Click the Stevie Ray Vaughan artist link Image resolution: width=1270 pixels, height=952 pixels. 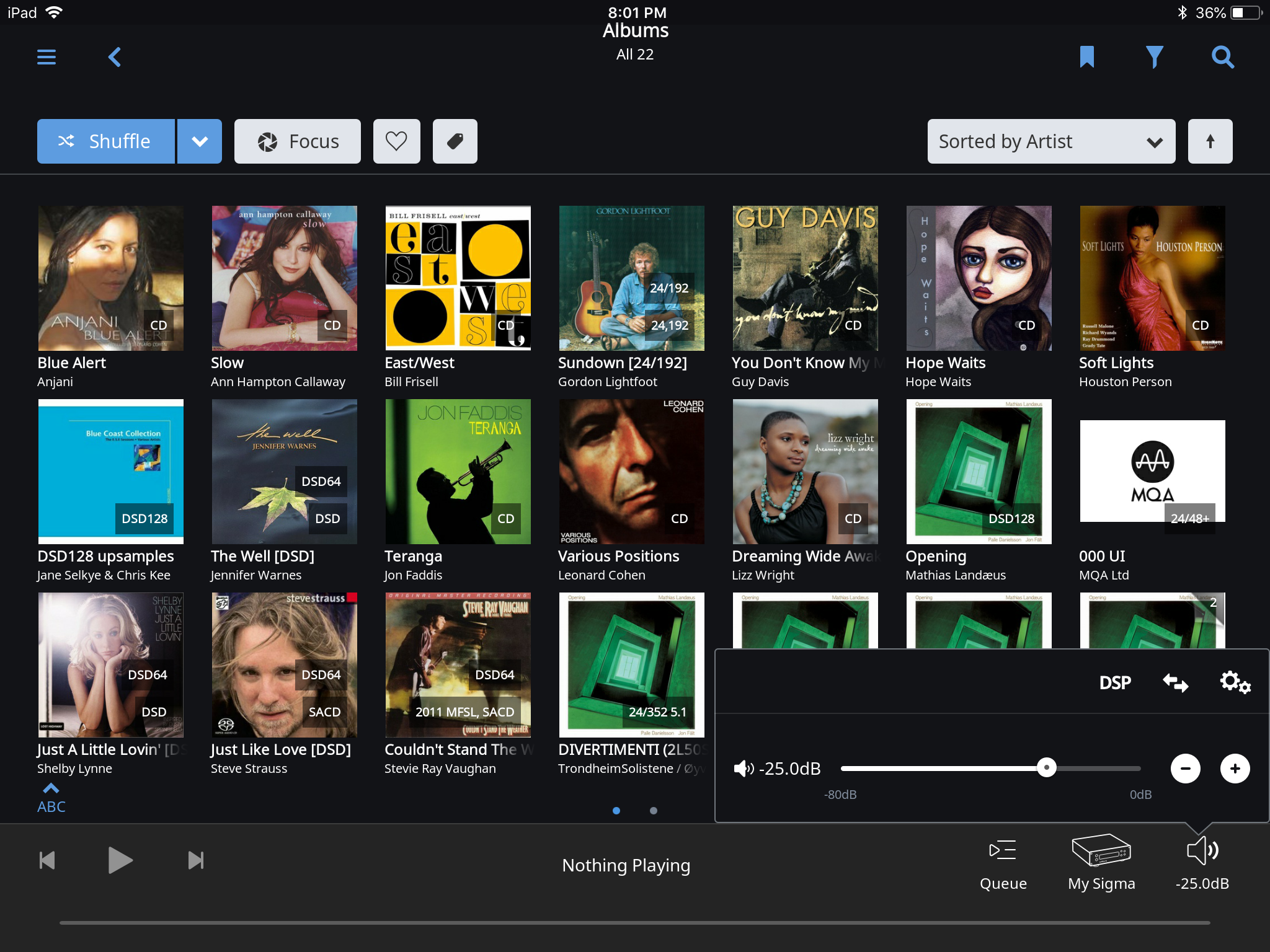(x=440, y=769)
